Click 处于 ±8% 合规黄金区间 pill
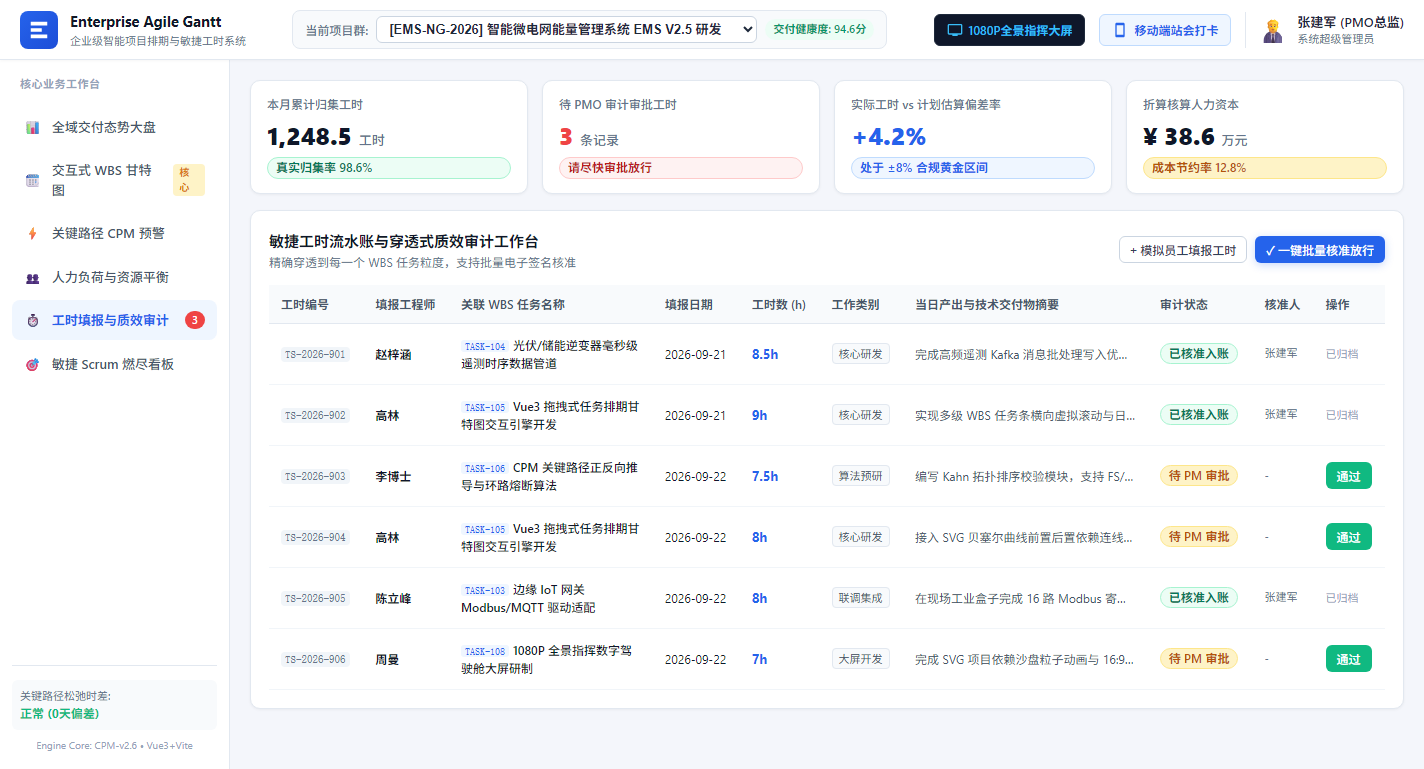The image size is (1424, 769). coord(973,168)
